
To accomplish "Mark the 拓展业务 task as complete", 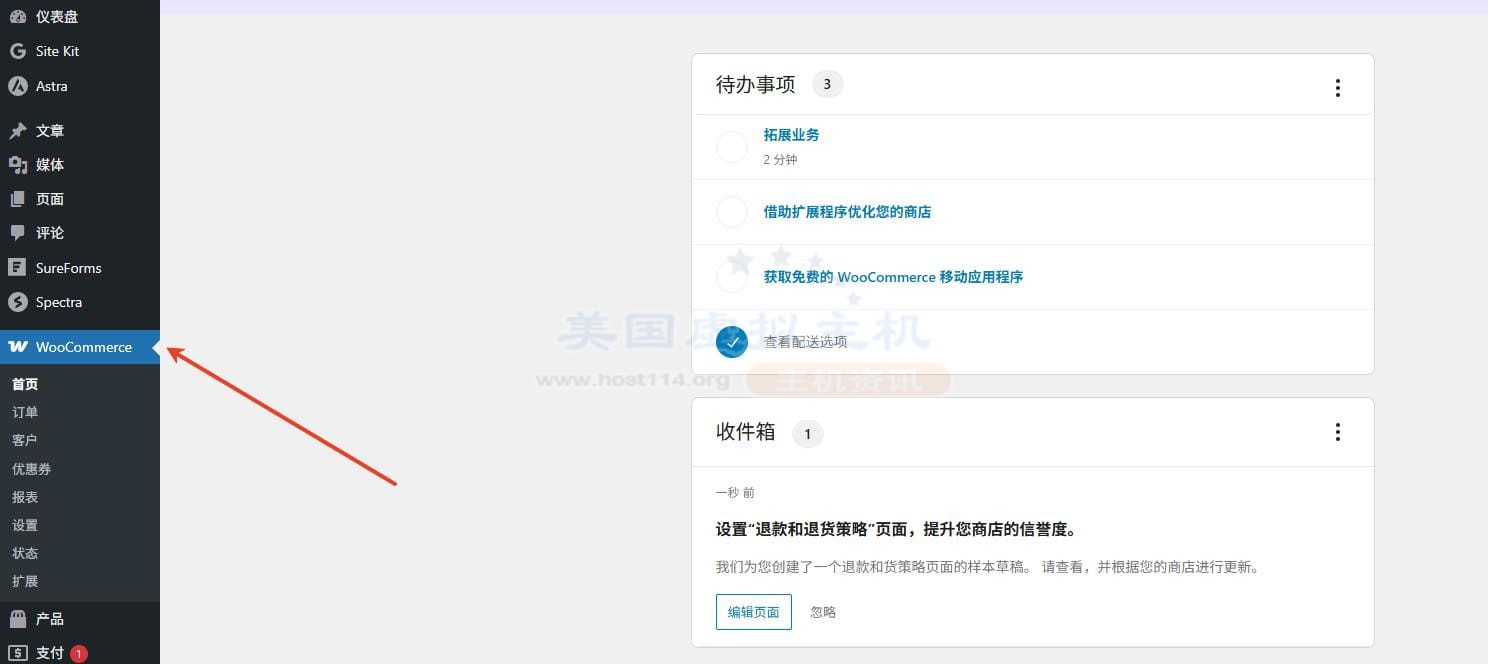I will point(731,146).
